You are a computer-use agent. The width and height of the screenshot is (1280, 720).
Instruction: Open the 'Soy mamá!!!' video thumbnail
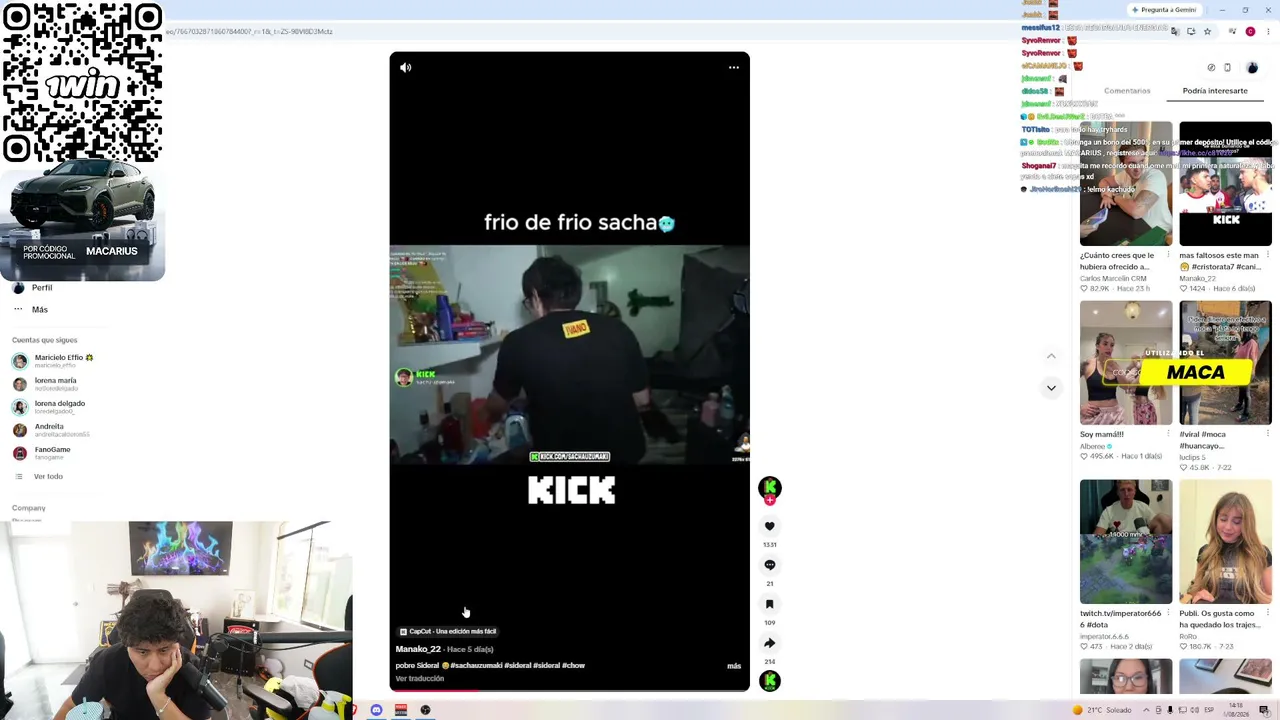click(x=1126, y=363)
